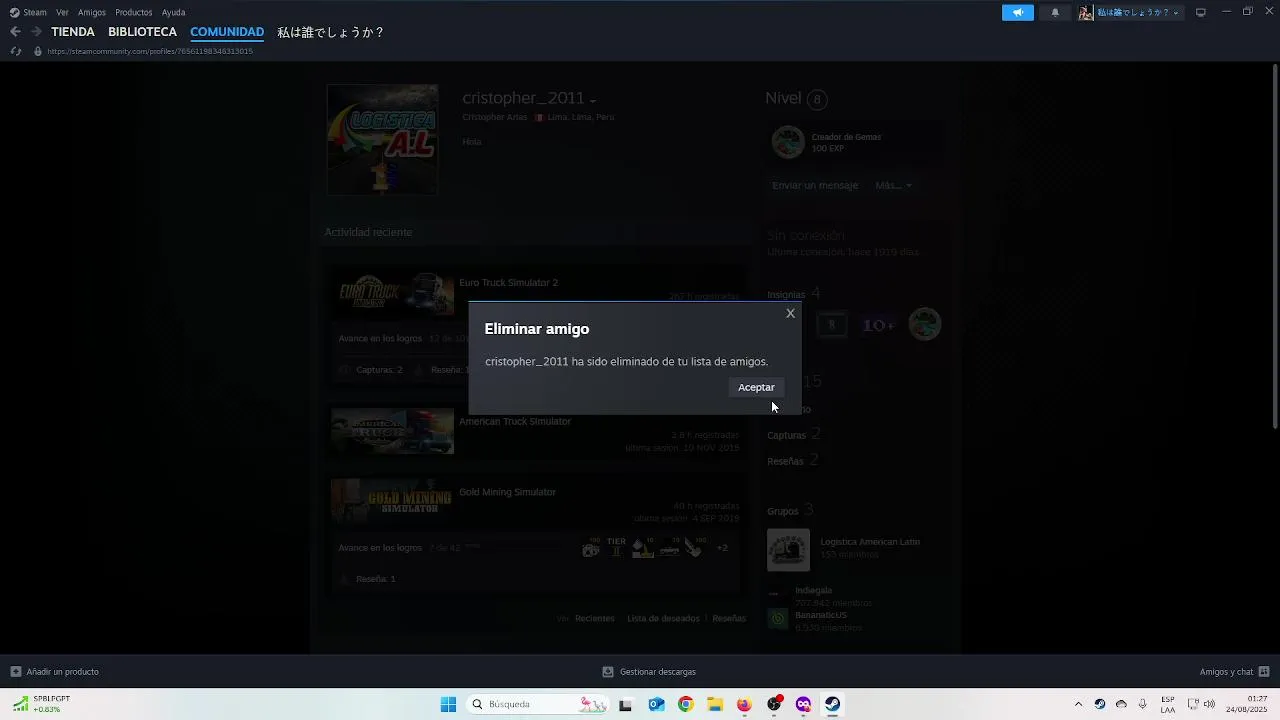Image resolution: width=1280 pixels, height=720 pixels.
Task: Click the back navigation arrow
Action: pyautogui.click(x=15, y=32)
